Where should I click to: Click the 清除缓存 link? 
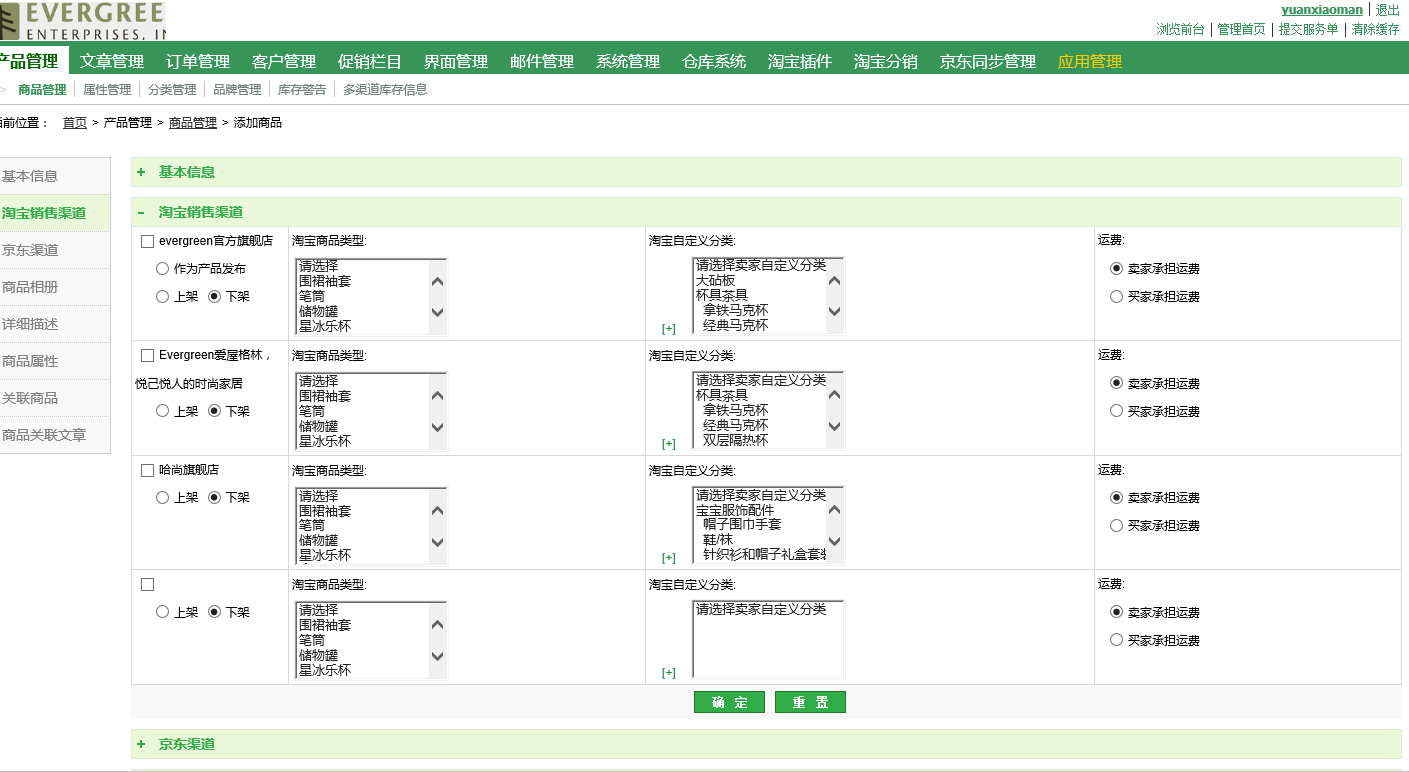[1376, 30]
